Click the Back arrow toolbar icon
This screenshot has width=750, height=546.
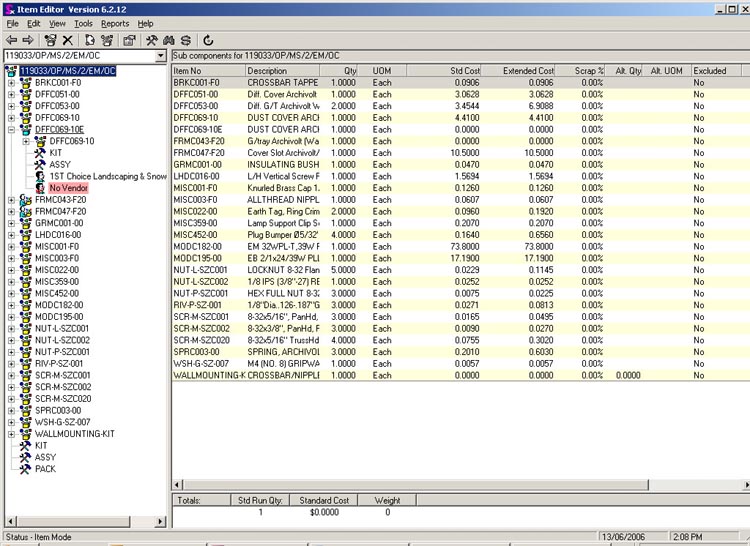click(10, 40)
